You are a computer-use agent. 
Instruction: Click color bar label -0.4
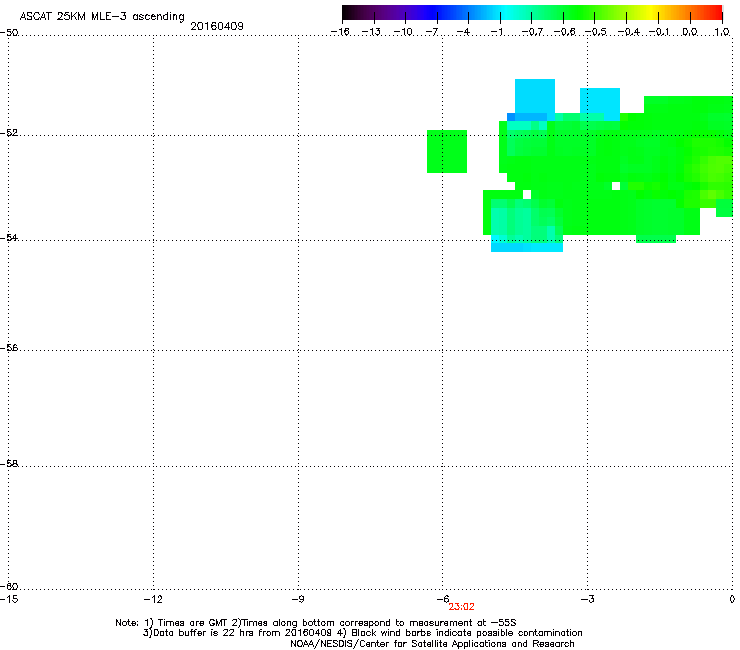tap(628, 32)
